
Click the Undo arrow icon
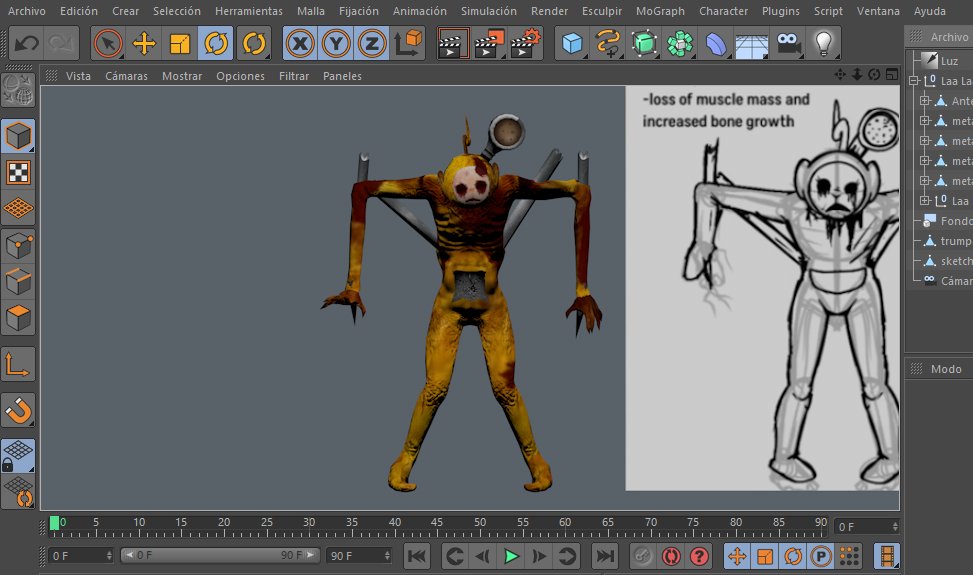pos(27,43)
